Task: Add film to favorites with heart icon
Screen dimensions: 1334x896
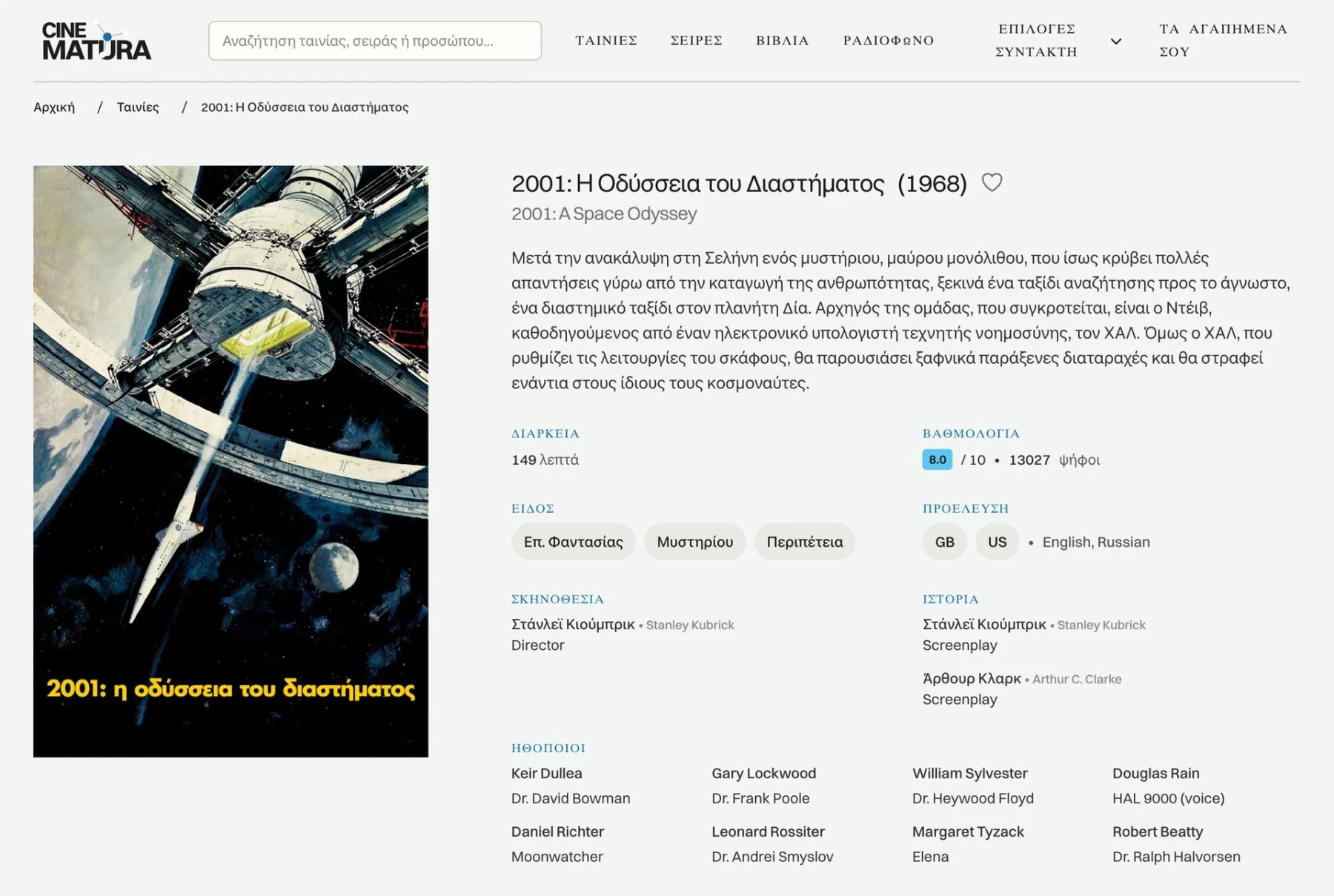Action: click(992, 182)
